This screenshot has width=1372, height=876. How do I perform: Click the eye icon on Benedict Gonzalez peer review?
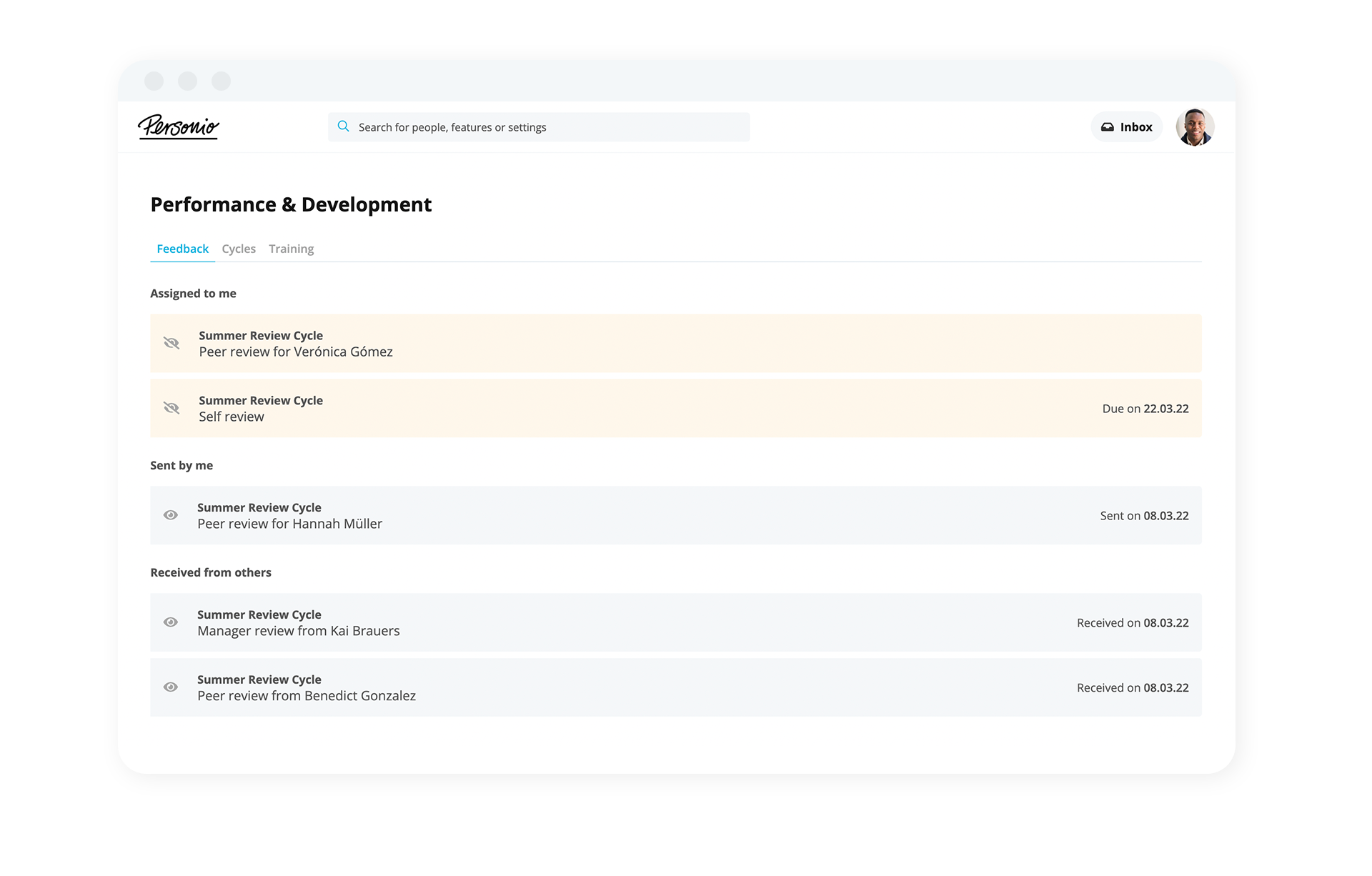click(x=170, y=687)
